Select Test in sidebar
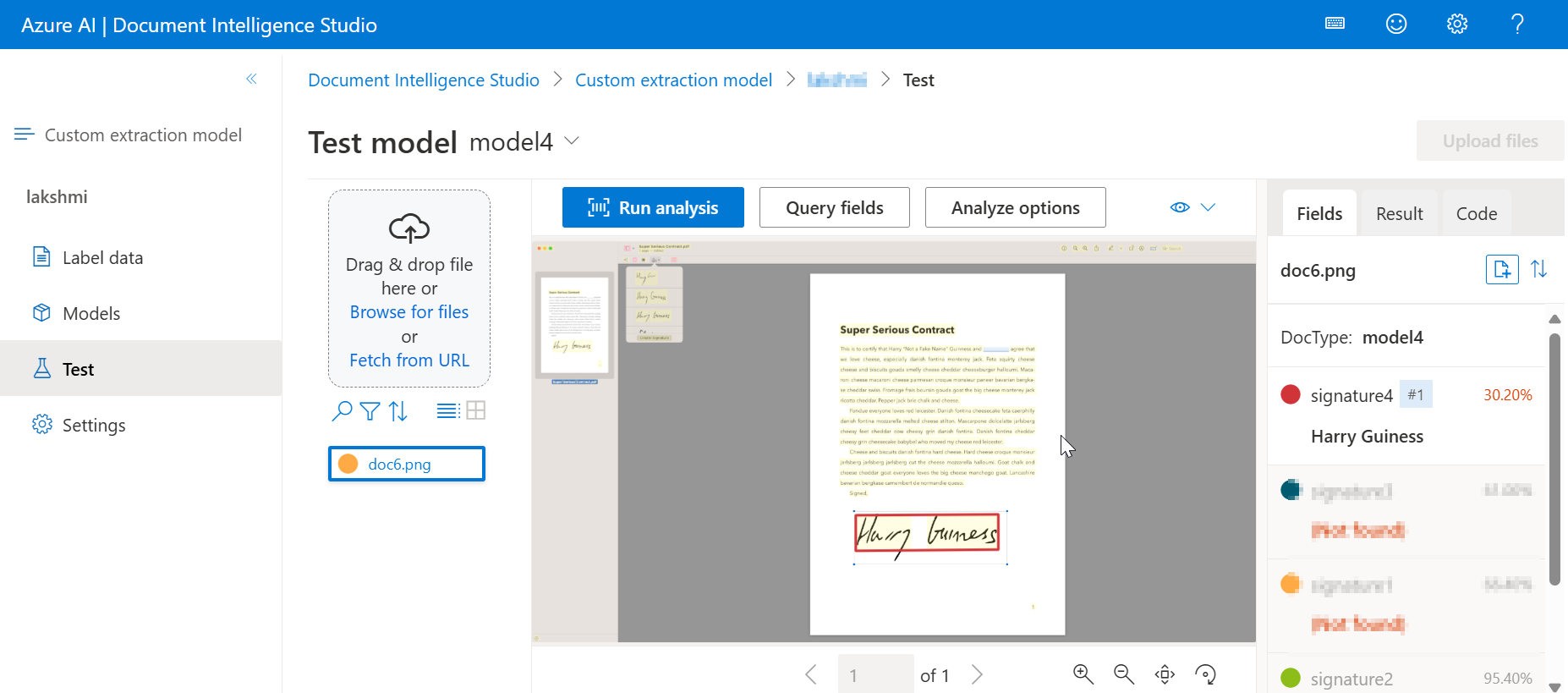The height and width of the screenshot is (693, 1568). (x=140, y=369)
